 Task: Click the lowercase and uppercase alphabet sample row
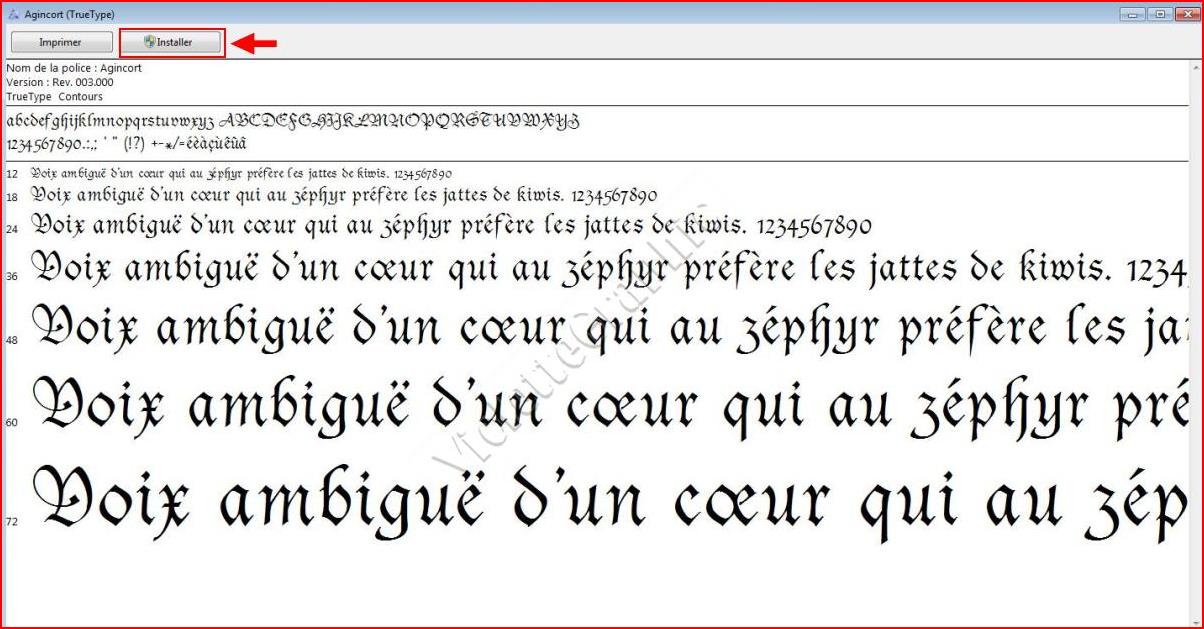click(293, 121)
